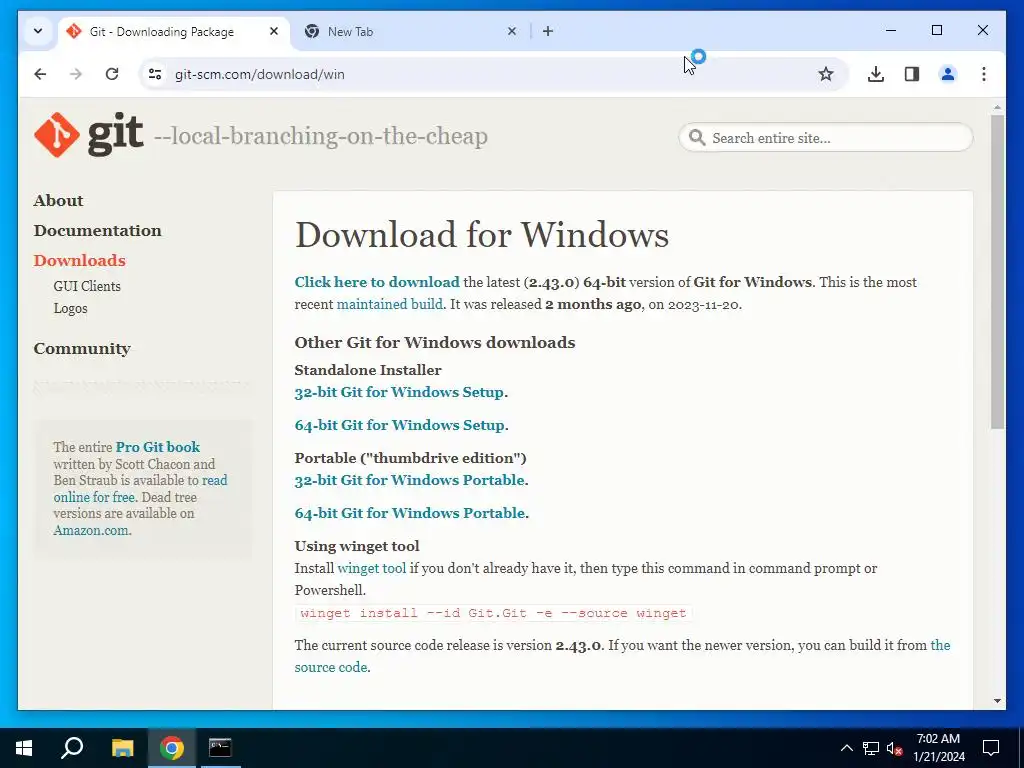Viewport: 1024px width, 768px height.
Task: Open the Amazon.com link
Action: [91, 530]
